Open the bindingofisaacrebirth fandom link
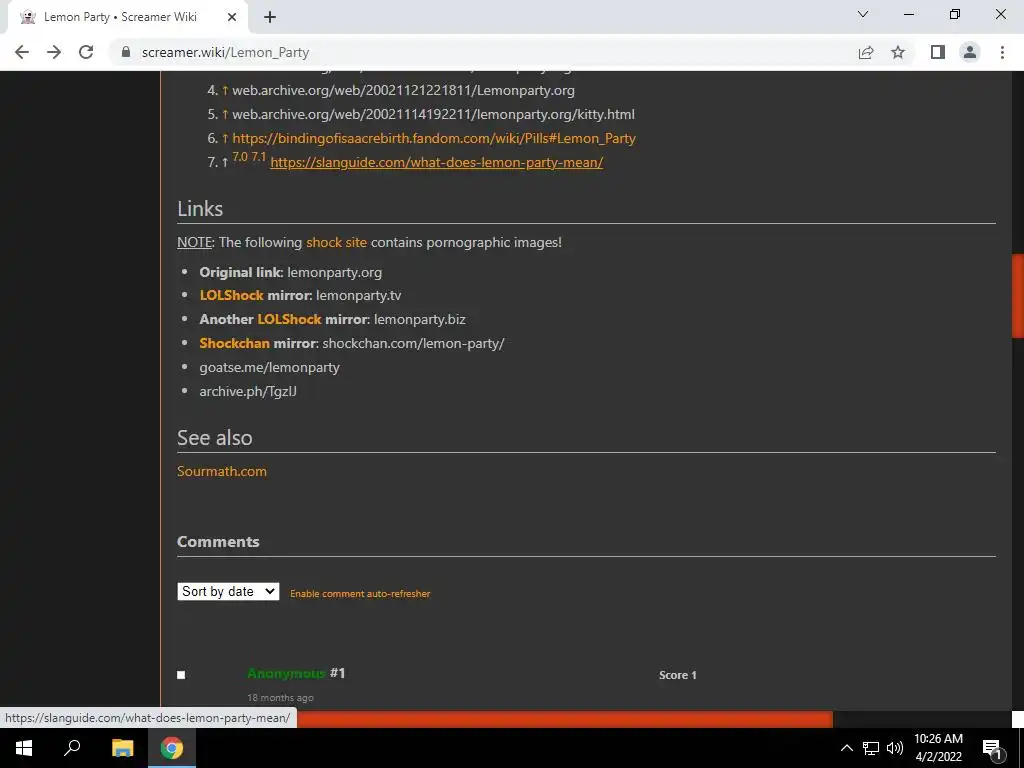The width and height of the screenshot is (1024, 768). [434, 138]
